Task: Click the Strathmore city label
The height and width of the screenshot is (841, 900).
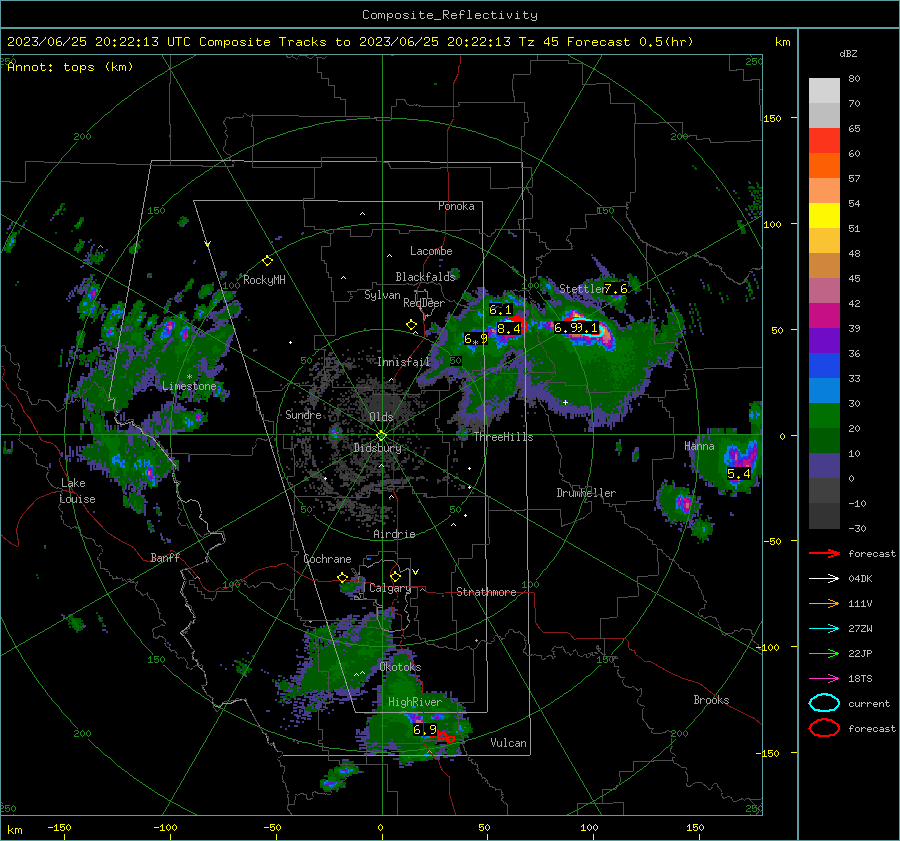Action: 486,592
